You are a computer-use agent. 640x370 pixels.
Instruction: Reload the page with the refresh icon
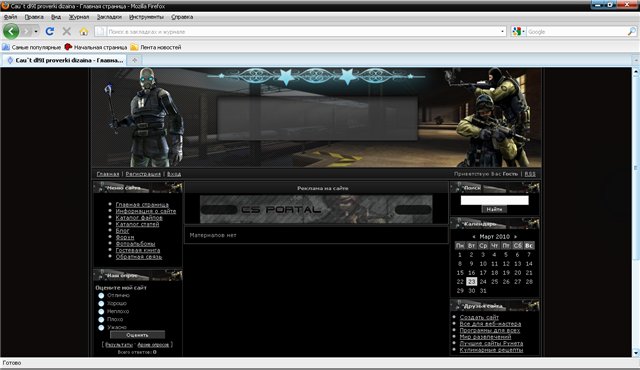click(x=50, y=31)
